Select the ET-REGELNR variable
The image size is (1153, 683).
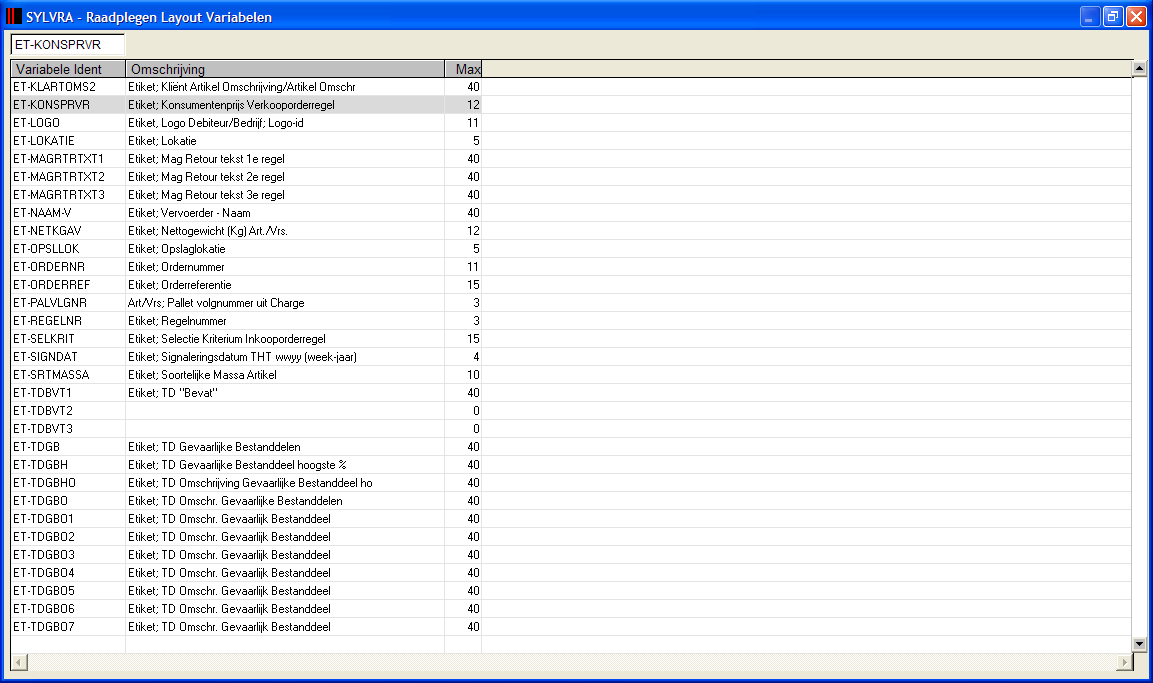pyautogui.click(x=47, y=321)
